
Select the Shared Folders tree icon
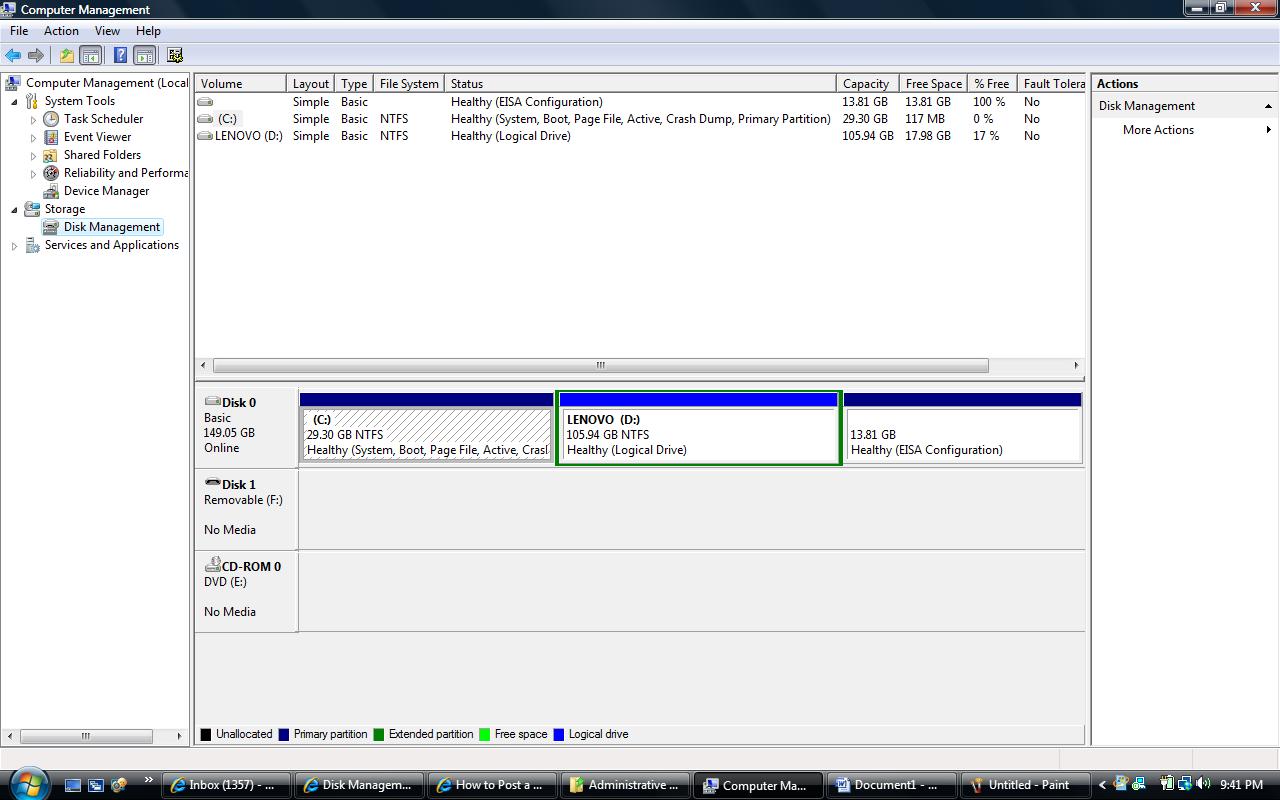[51, 155]
